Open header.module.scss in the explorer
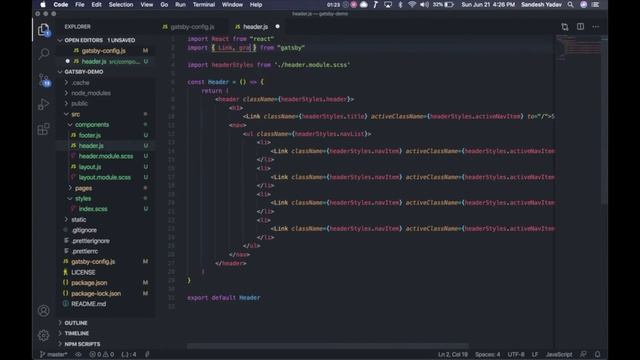The height and width of the screenshot is (360, 640). pos(105,156)
